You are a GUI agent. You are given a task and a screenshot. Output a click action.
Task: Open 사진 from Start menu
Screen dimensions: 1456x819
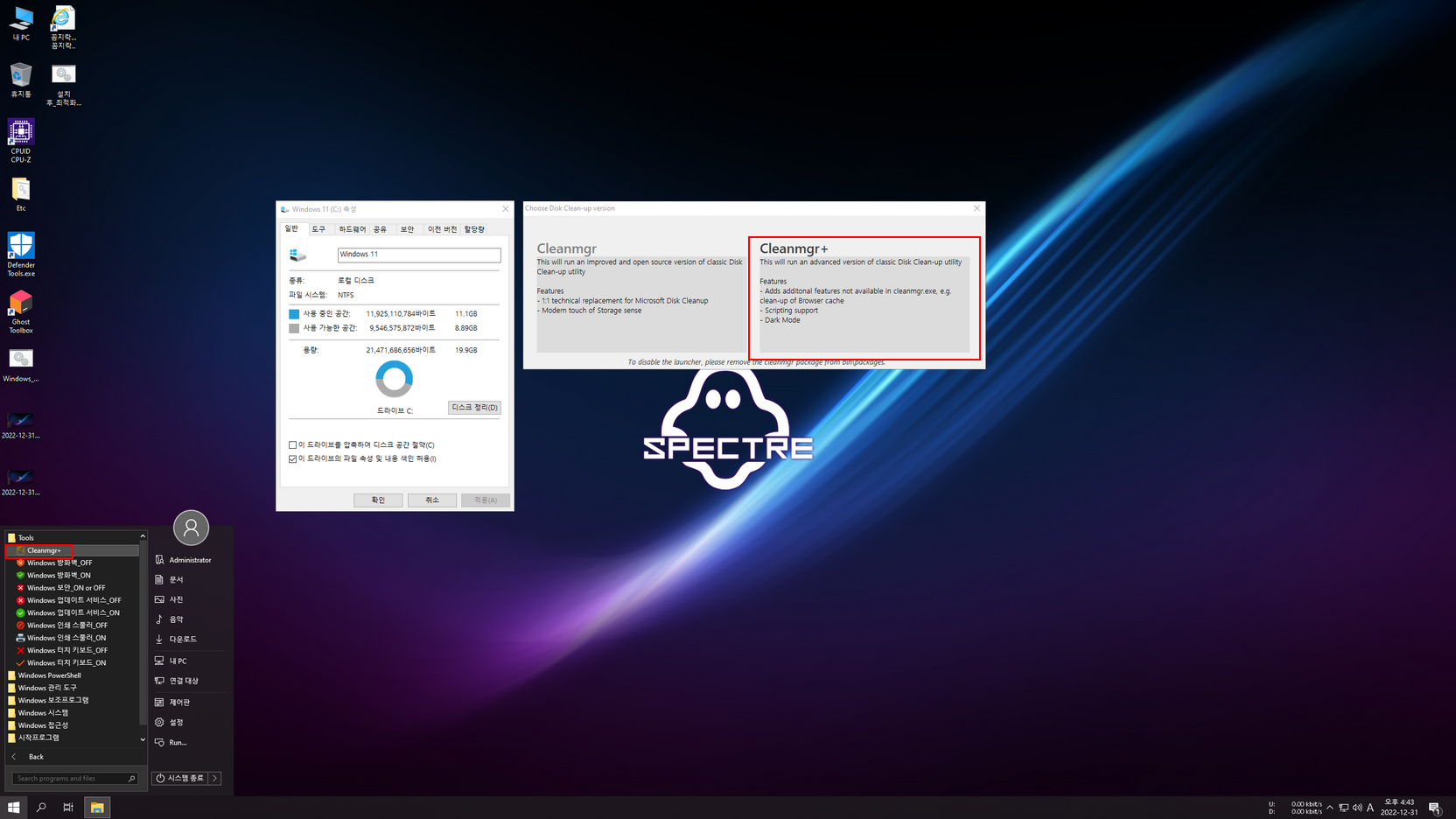tap(176, 599)
